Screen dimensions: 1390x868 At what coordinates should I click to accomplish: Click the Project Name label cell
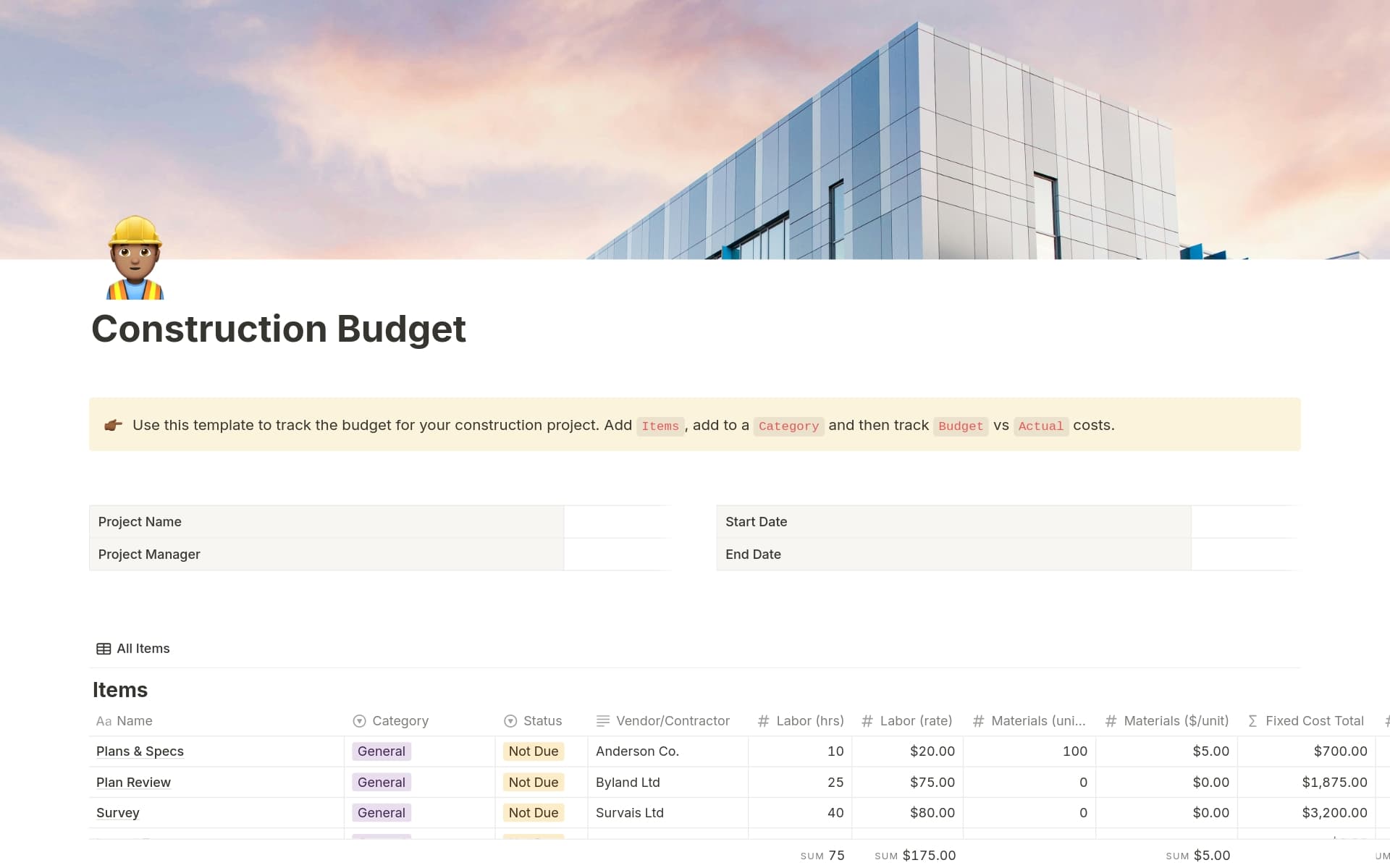coord(327,522)
